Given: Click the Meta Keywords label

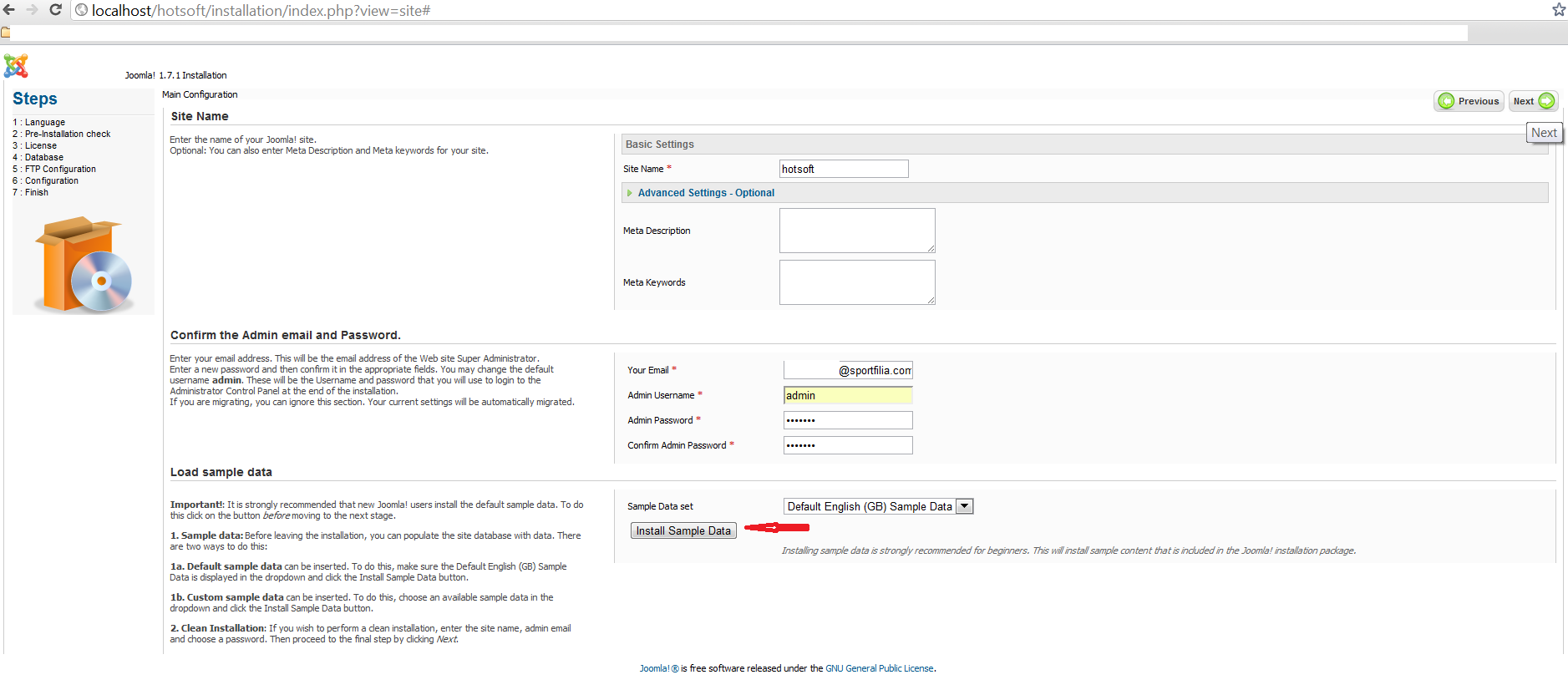Looking at the screenshot, I should (x=654, y=282).
